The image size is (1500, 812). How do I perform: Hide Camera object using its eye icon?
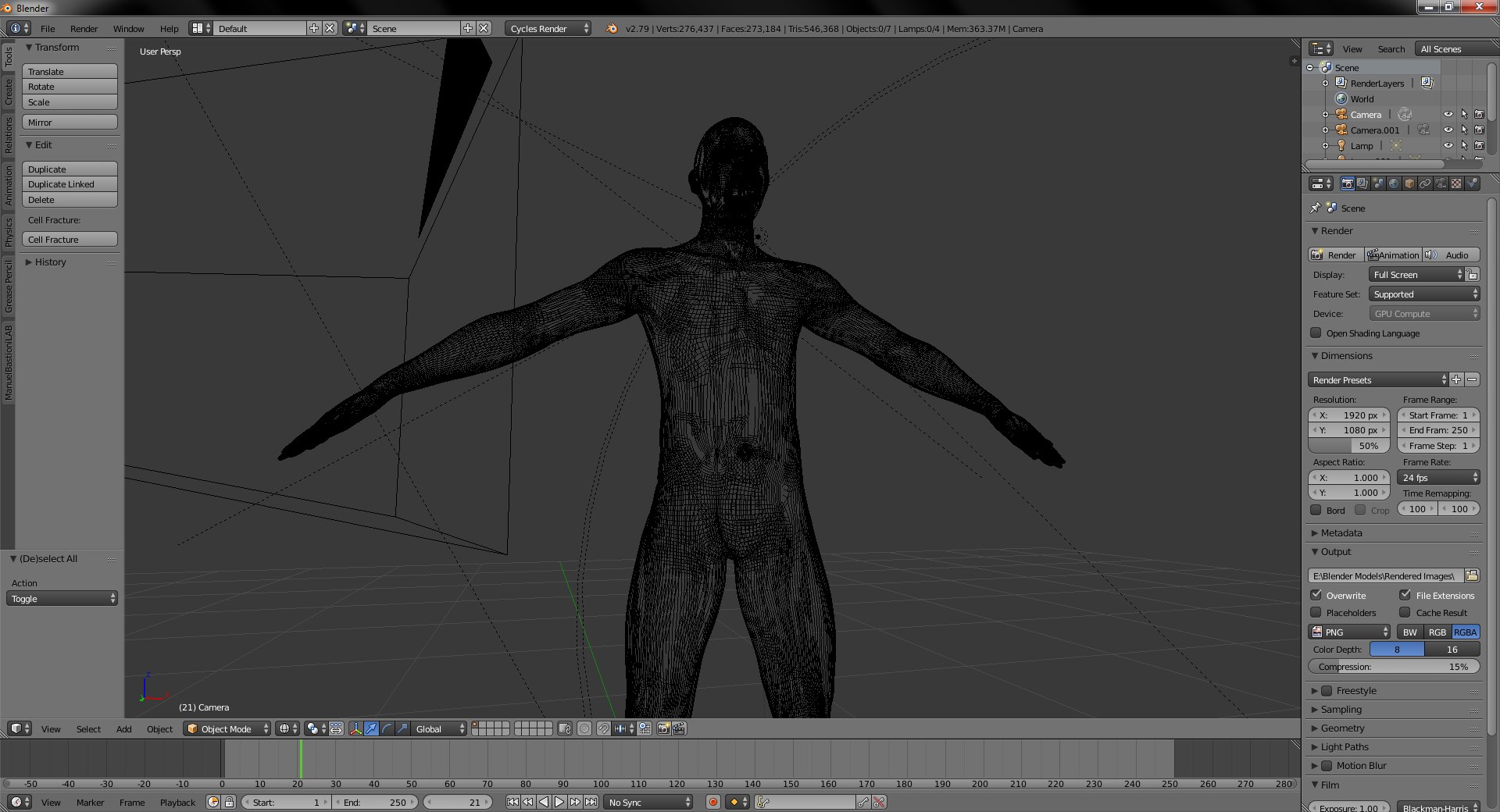pos(1448,114)
